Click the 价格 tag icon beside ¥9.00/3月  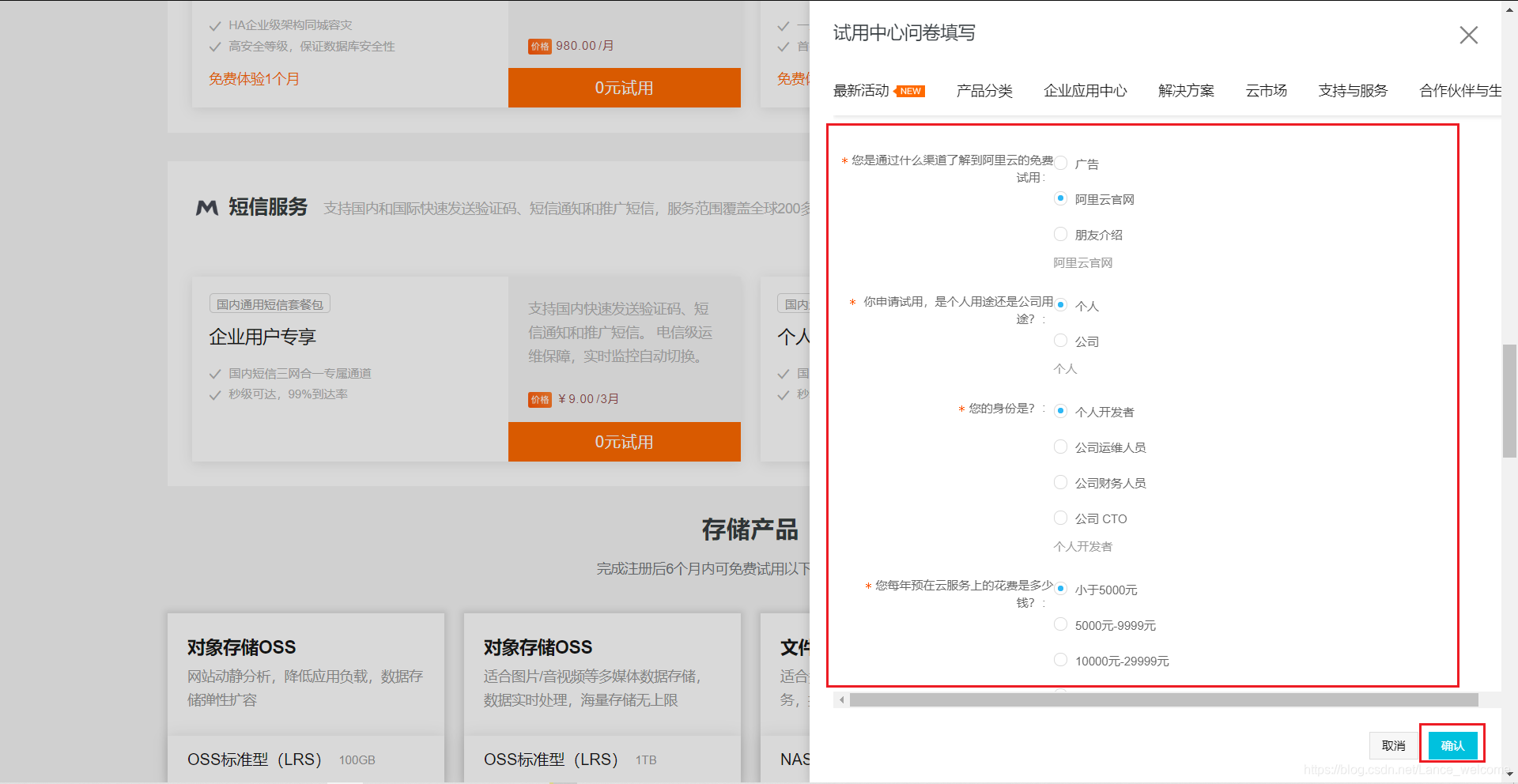(540, 400)
